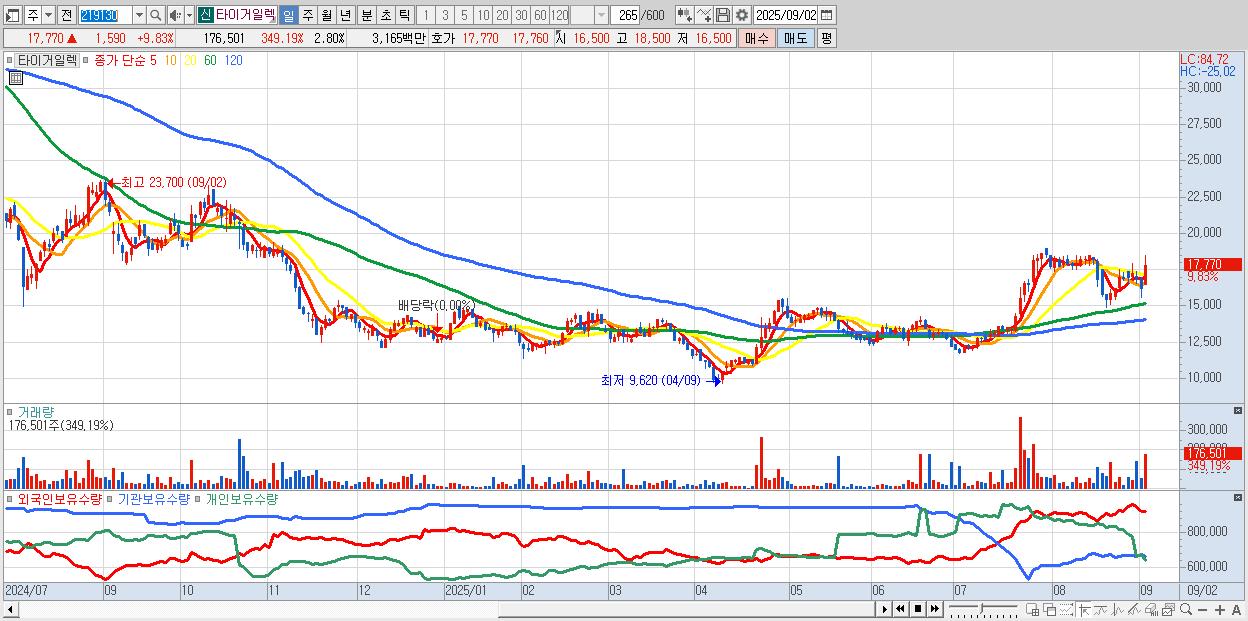Click the stop button in bottom controls
This screenshot has width=1248, height=621.
(x=918, y=610)
